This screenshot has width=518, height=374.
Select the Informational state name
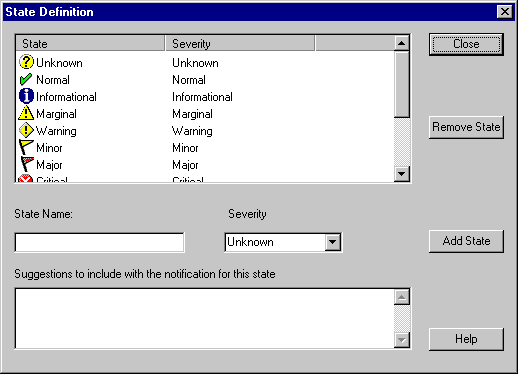[66, 97]
